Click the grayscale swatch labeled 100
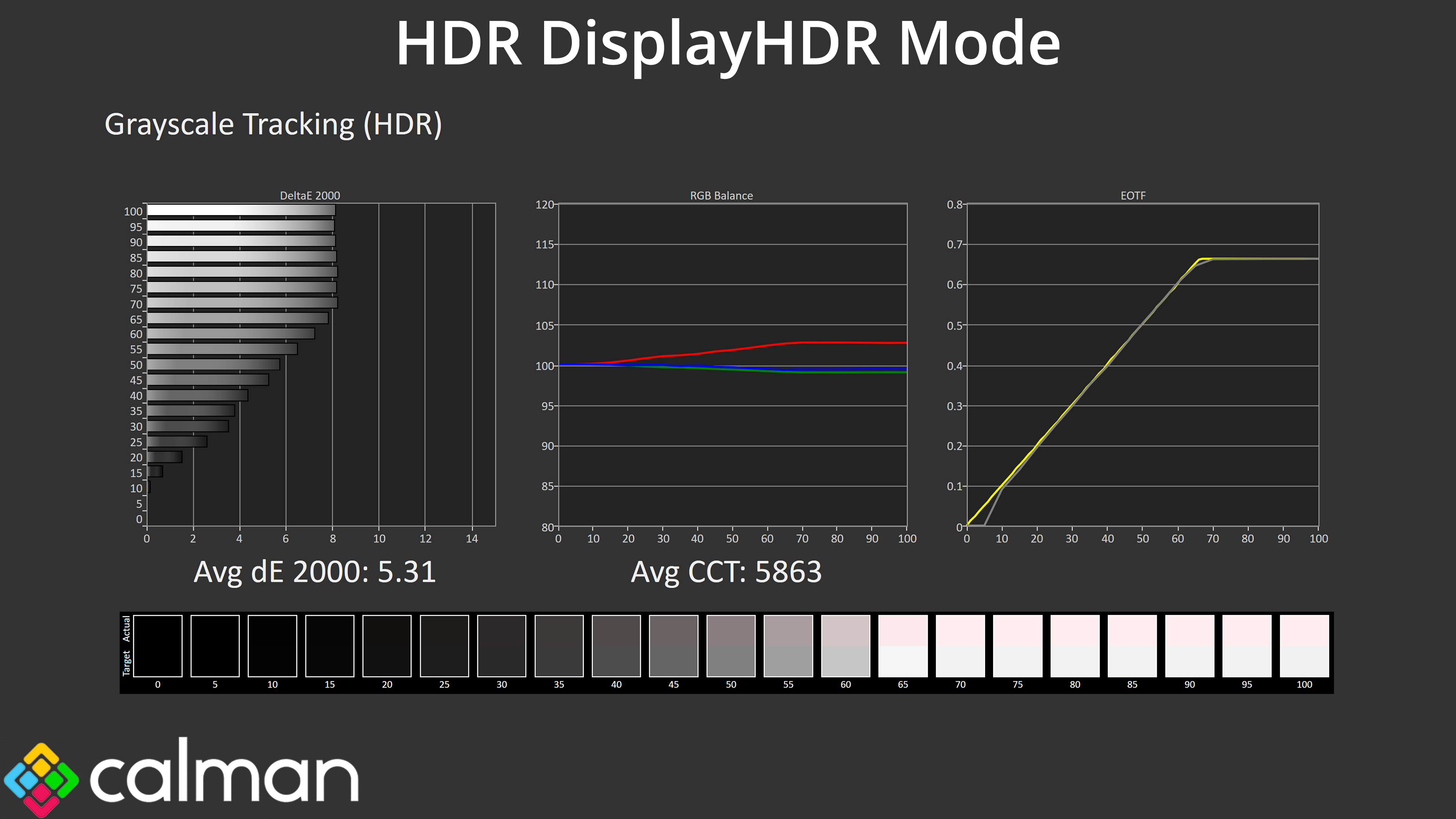 coord(1304,646)
